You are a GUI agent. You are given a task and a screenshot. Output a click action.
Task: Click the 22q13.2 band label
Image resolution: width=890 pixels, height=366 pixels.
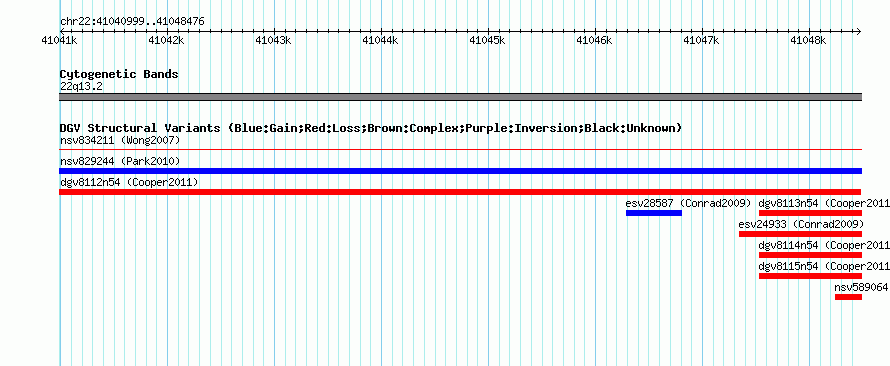click(x=81, y=87)
